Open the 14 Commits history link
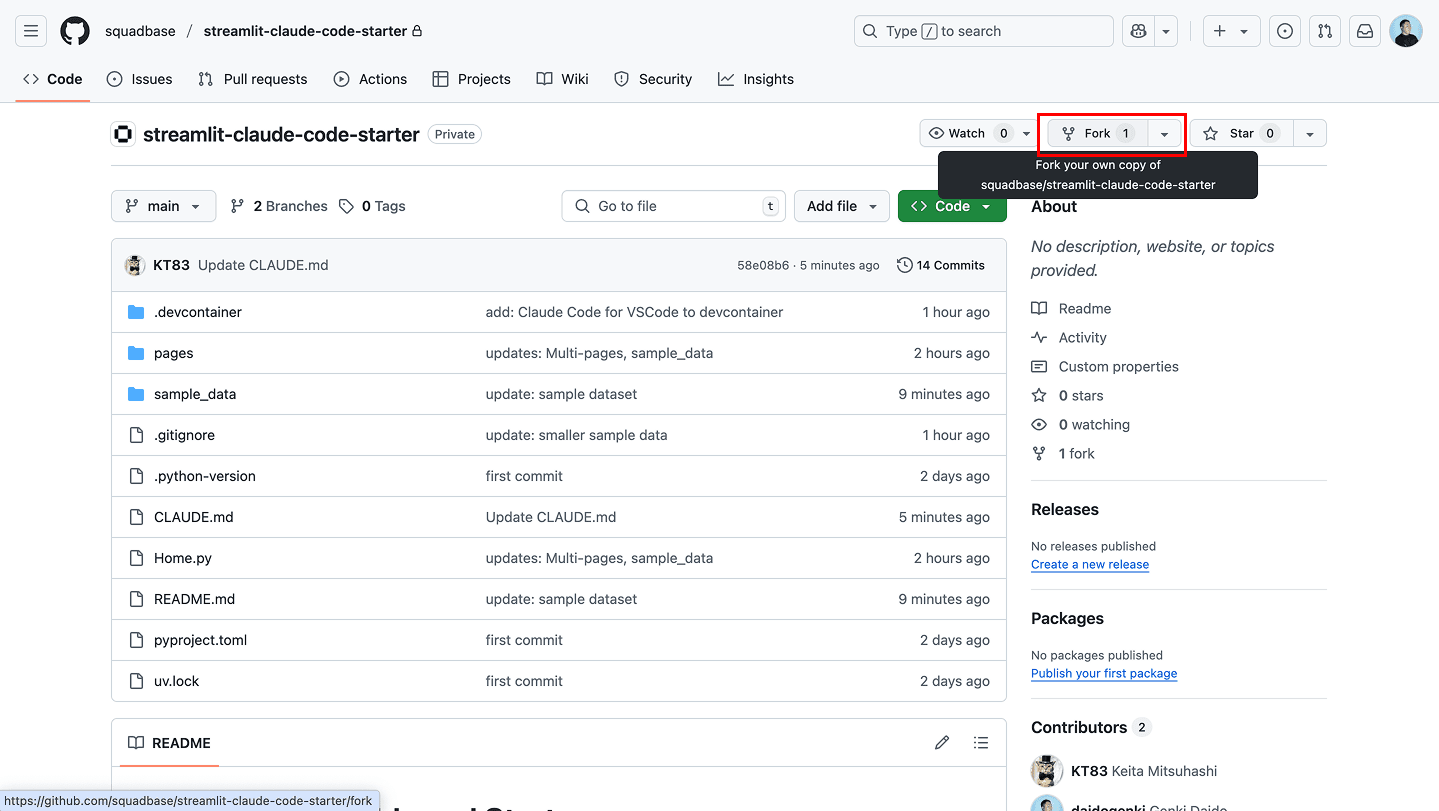This screenshot has height=811, width=1439. pyautogui.click(x=941, y=265)
